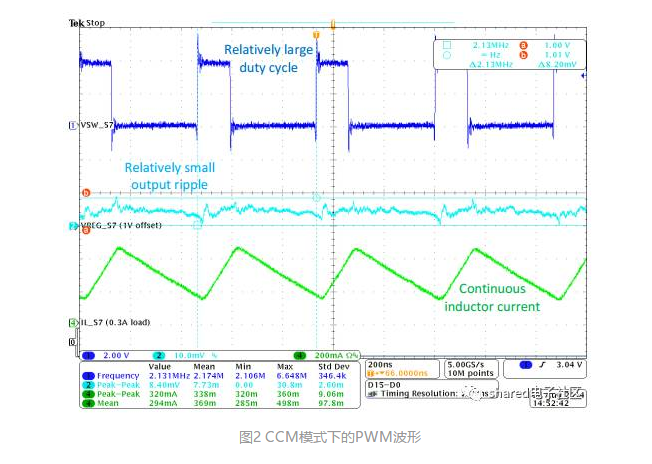652x464 pixels.
Task: Click the channel 4 IL_S7 ground marker
Action: 72,323
